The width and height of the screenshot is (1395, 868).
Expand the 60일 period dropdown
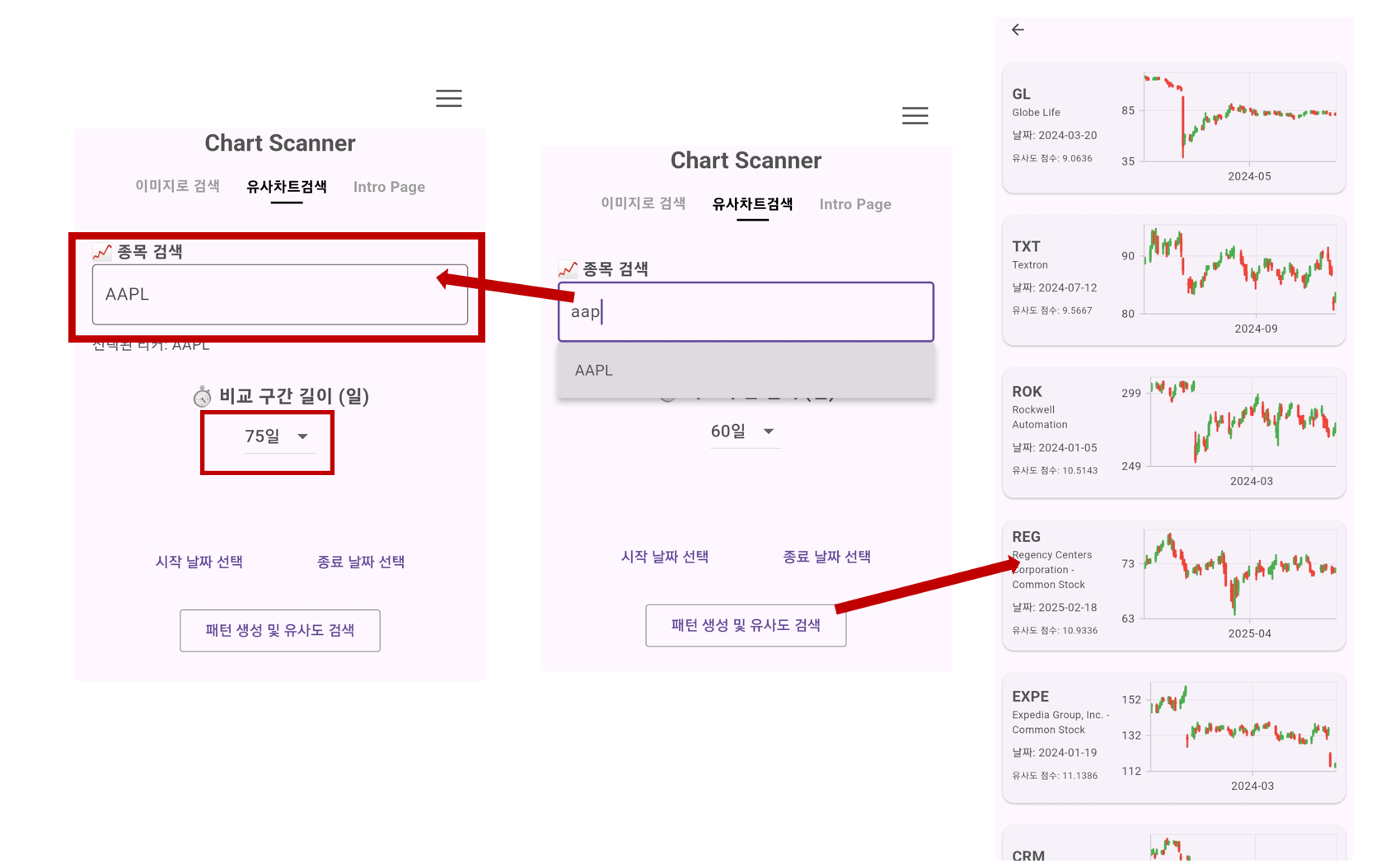click(x=742, y=432)
